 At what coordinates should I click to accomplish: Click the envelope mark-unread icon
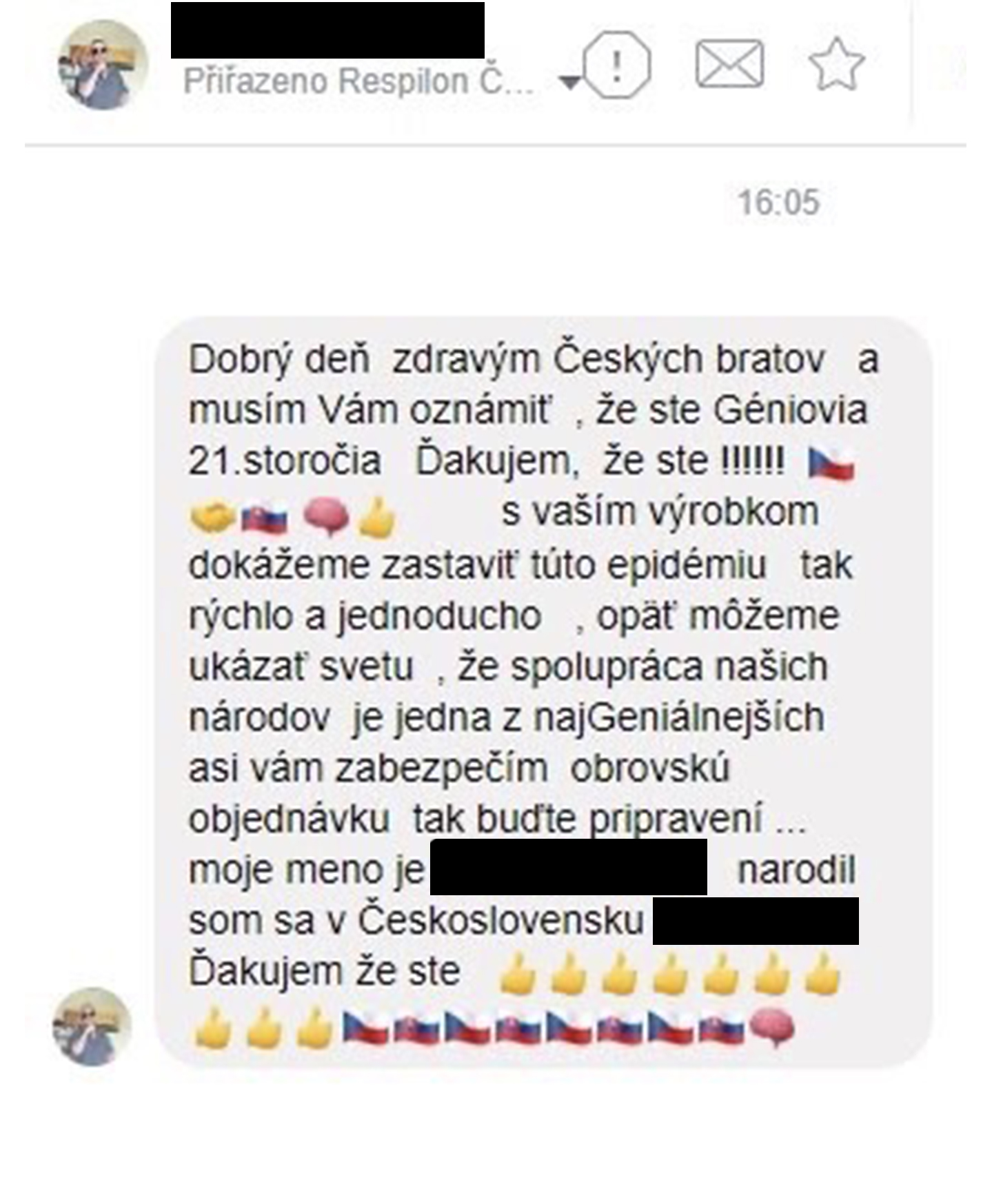(730, 64)
